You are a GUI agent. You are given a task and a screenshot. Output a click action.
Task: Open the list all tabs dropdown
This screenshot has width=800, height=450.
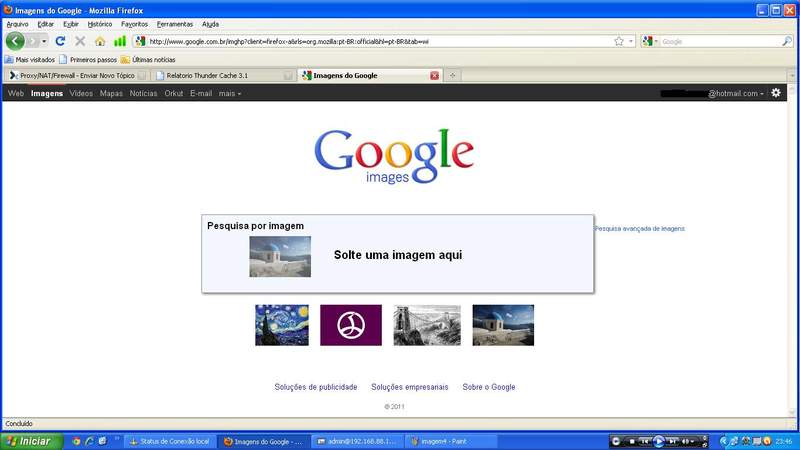point(792,76)
